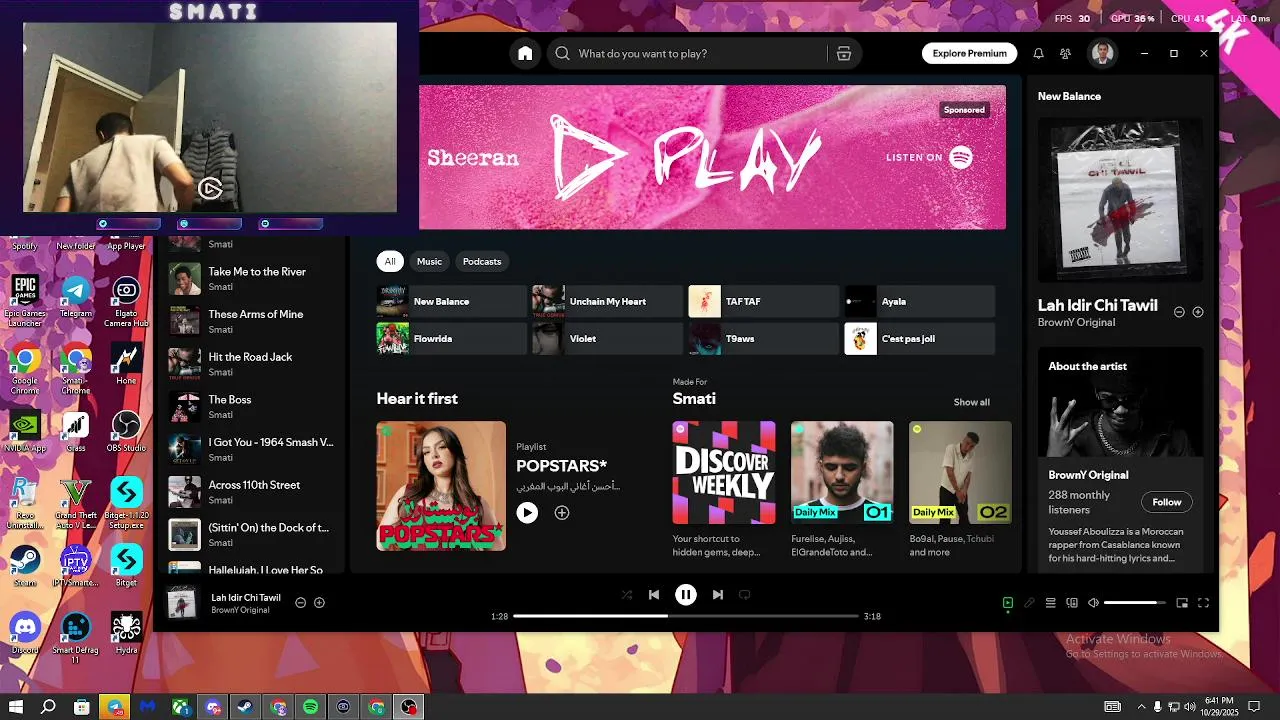Select the Podcasts filter chip
The width and height of the screenshot is (1280, 720).
[x=481, y=261]
